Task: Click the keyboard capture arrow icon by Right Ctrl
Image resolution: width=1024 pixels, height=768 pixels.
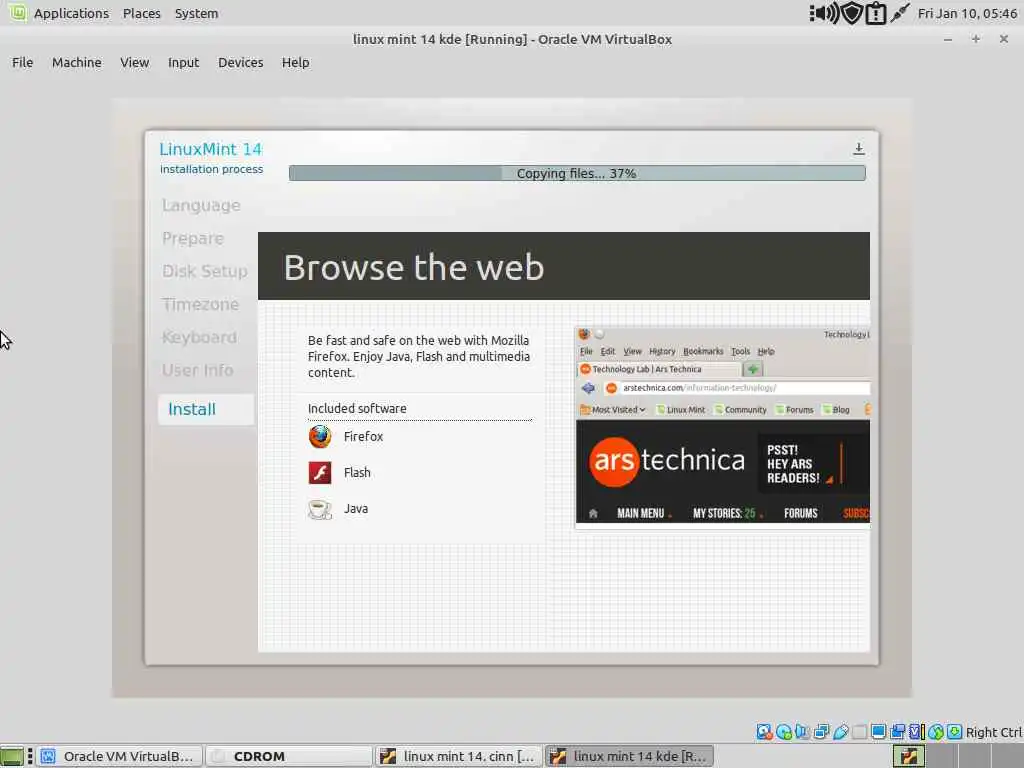Action: (954, 732)
